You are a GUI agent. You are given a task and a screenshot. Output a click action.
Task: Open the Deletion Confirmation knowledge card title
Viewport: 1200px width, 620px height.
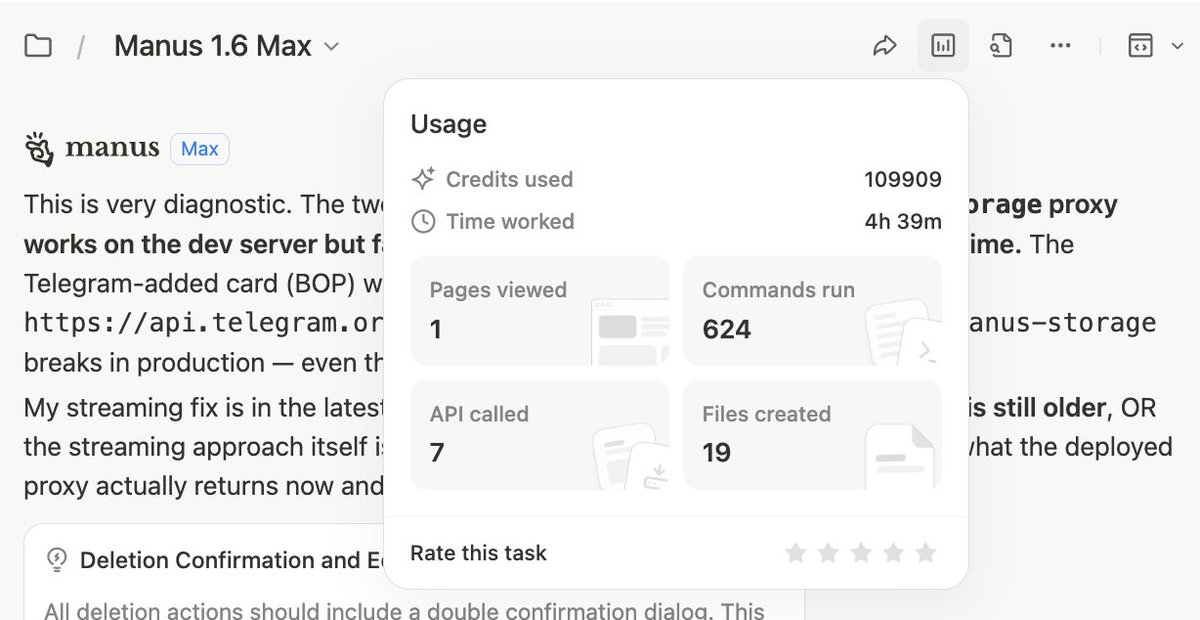pos(232,560)
